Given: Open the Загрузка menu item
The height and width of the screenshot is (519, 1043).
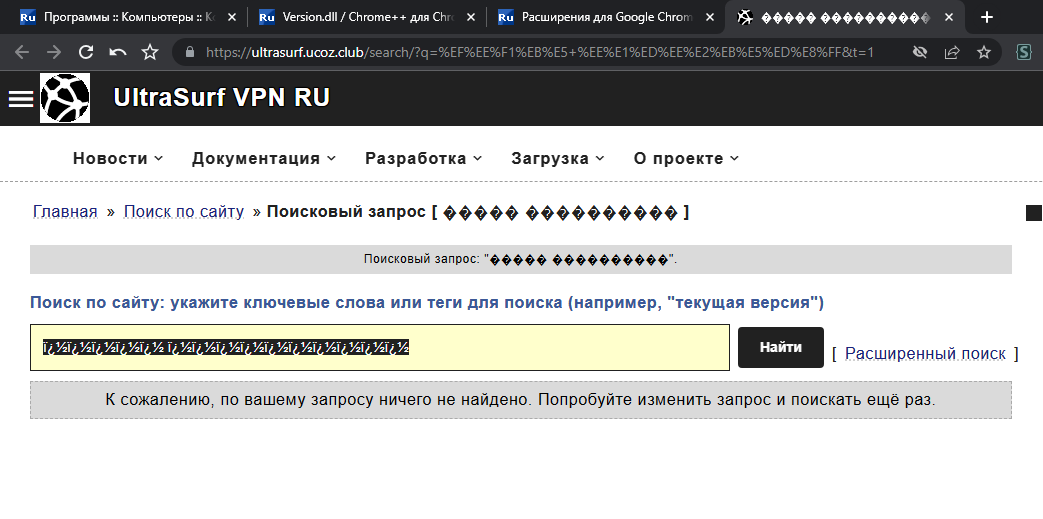Looking at the screenshot, I should [x=557, y=158].
